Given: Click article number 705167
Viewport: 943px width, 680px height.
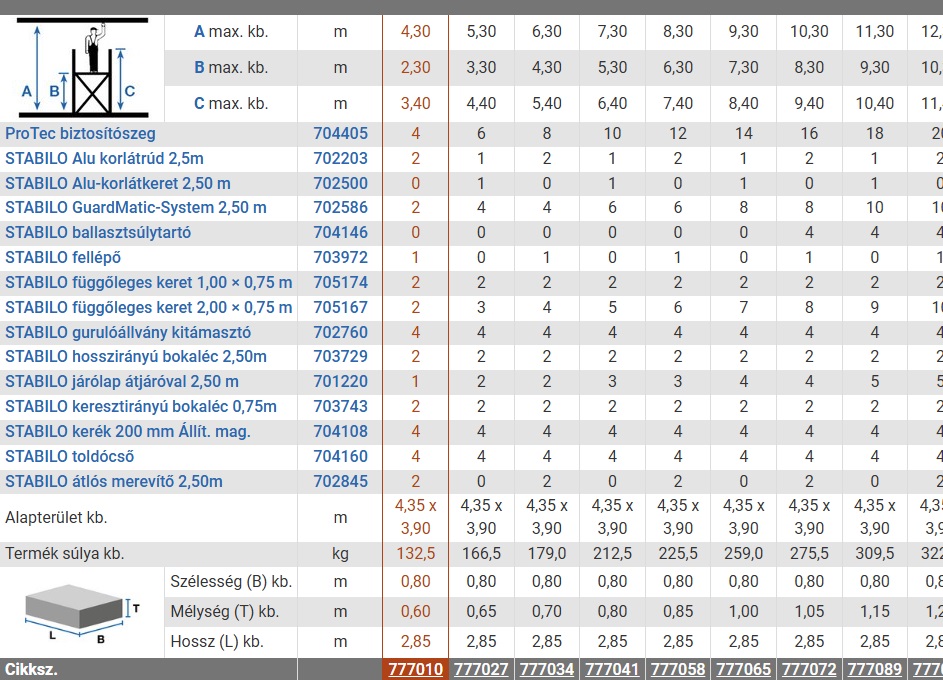Looking at the screenshot, I should (x=340, y=308).
